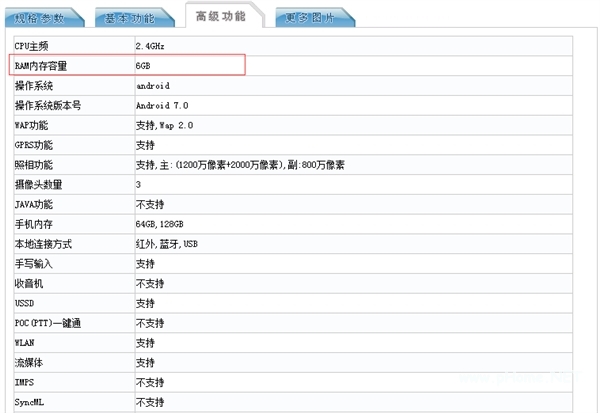Select the 6GB RAM value
Image resolution: width=600 pixels, height=413 pixels.
tap(143, 66)
